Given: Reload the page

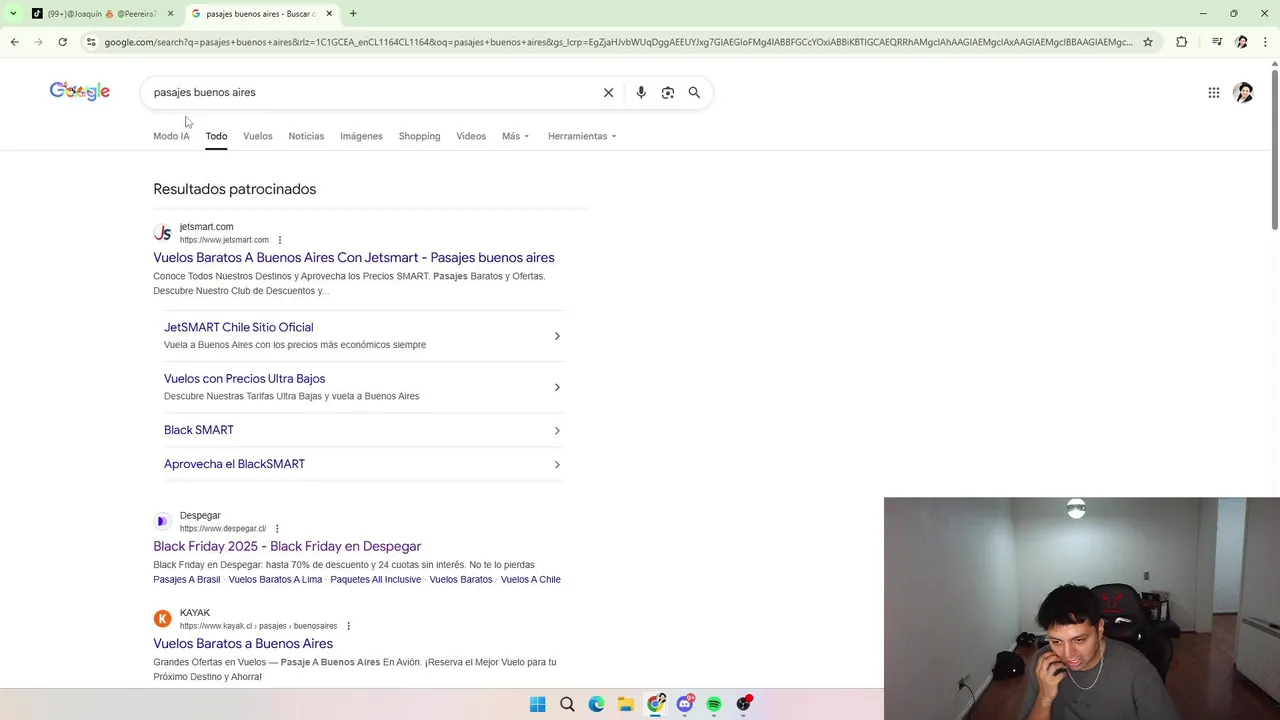Looking at the screenshot, I should (x=62, y=42).
